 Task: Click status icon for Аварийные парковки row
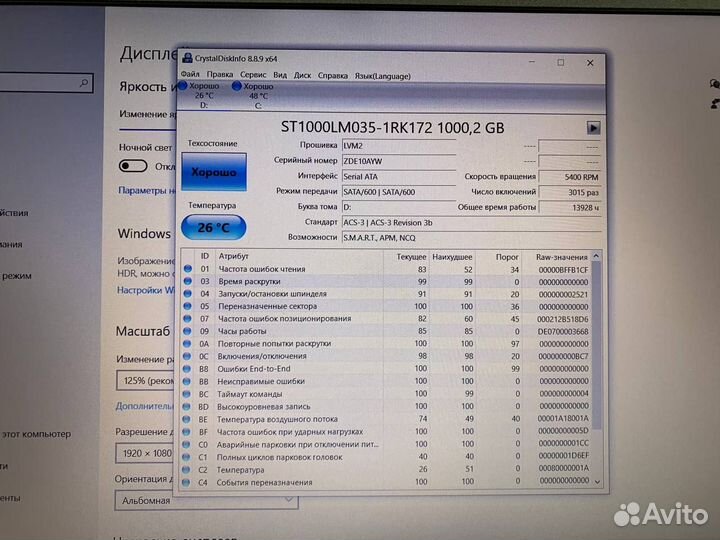coord(186,444)
